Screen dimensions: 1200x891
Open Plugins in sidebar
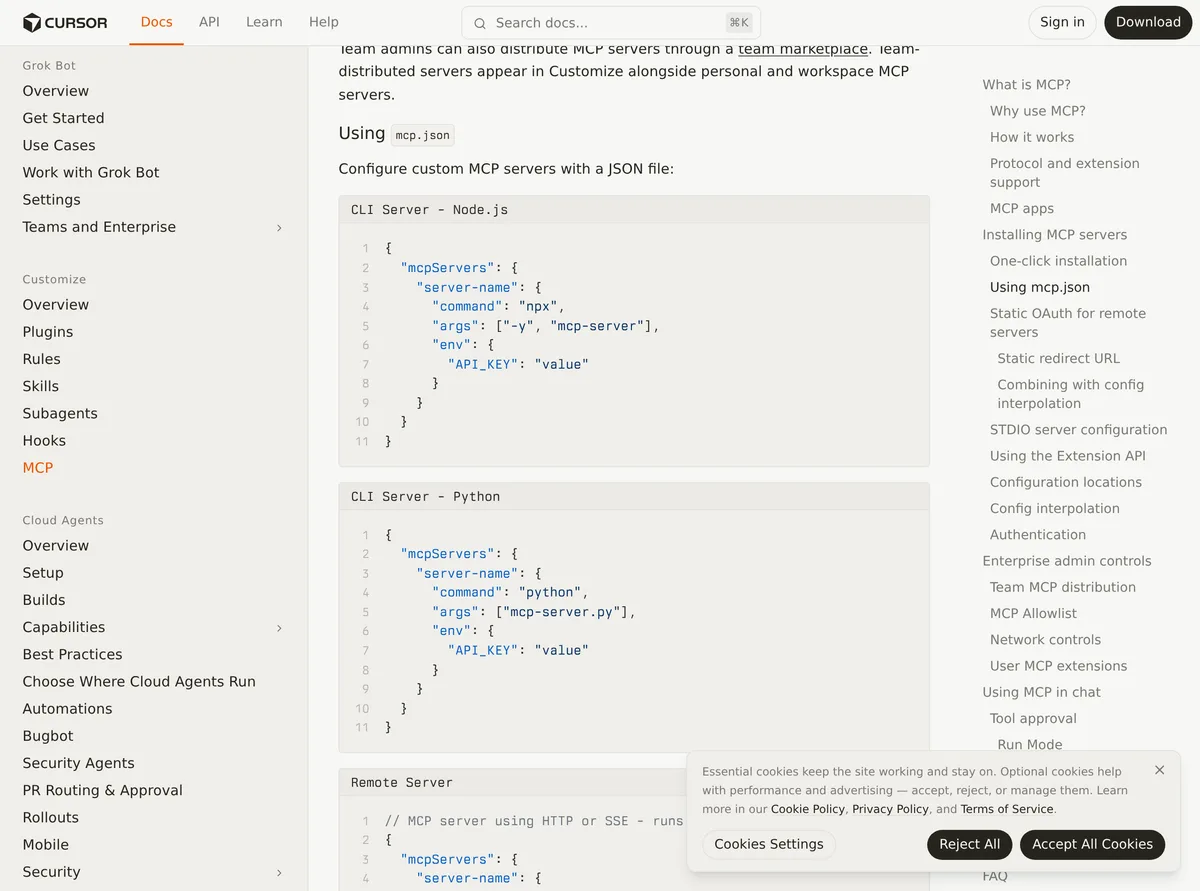(x=48, y=332)
